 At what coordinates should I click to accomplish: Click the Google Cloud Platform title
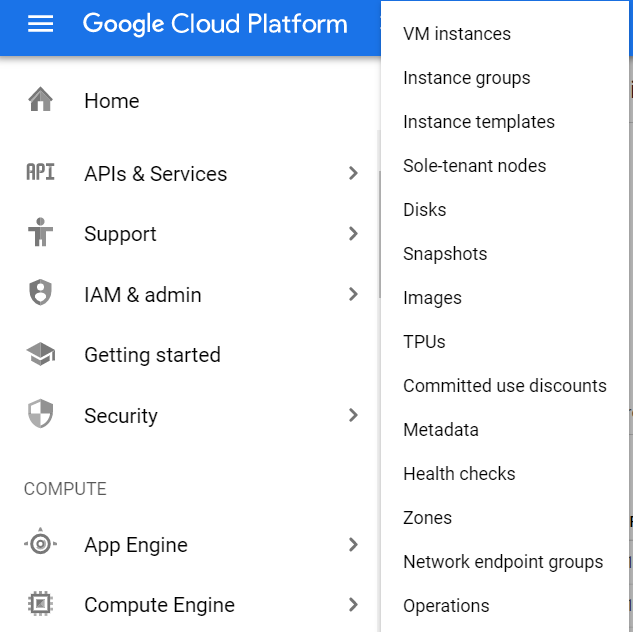(x=215, y=24)
